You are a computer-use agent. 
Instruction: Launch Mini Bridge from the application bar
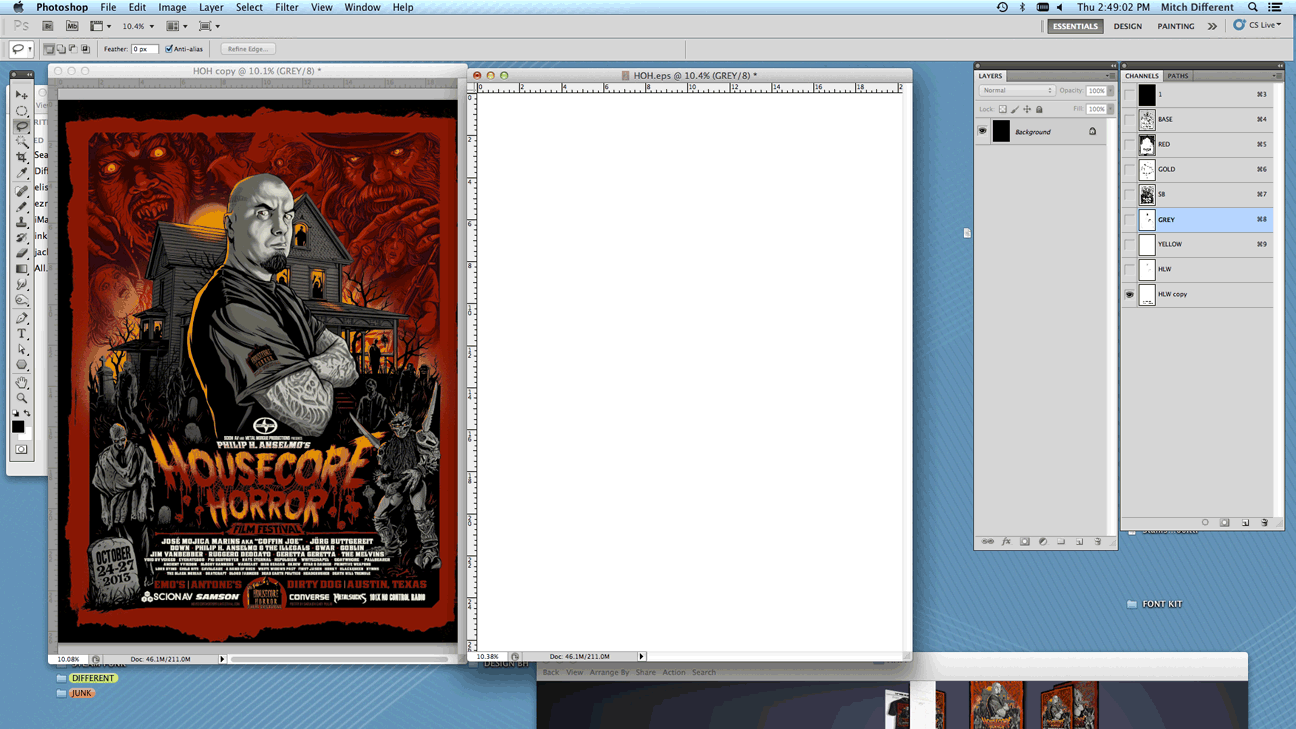72,26
